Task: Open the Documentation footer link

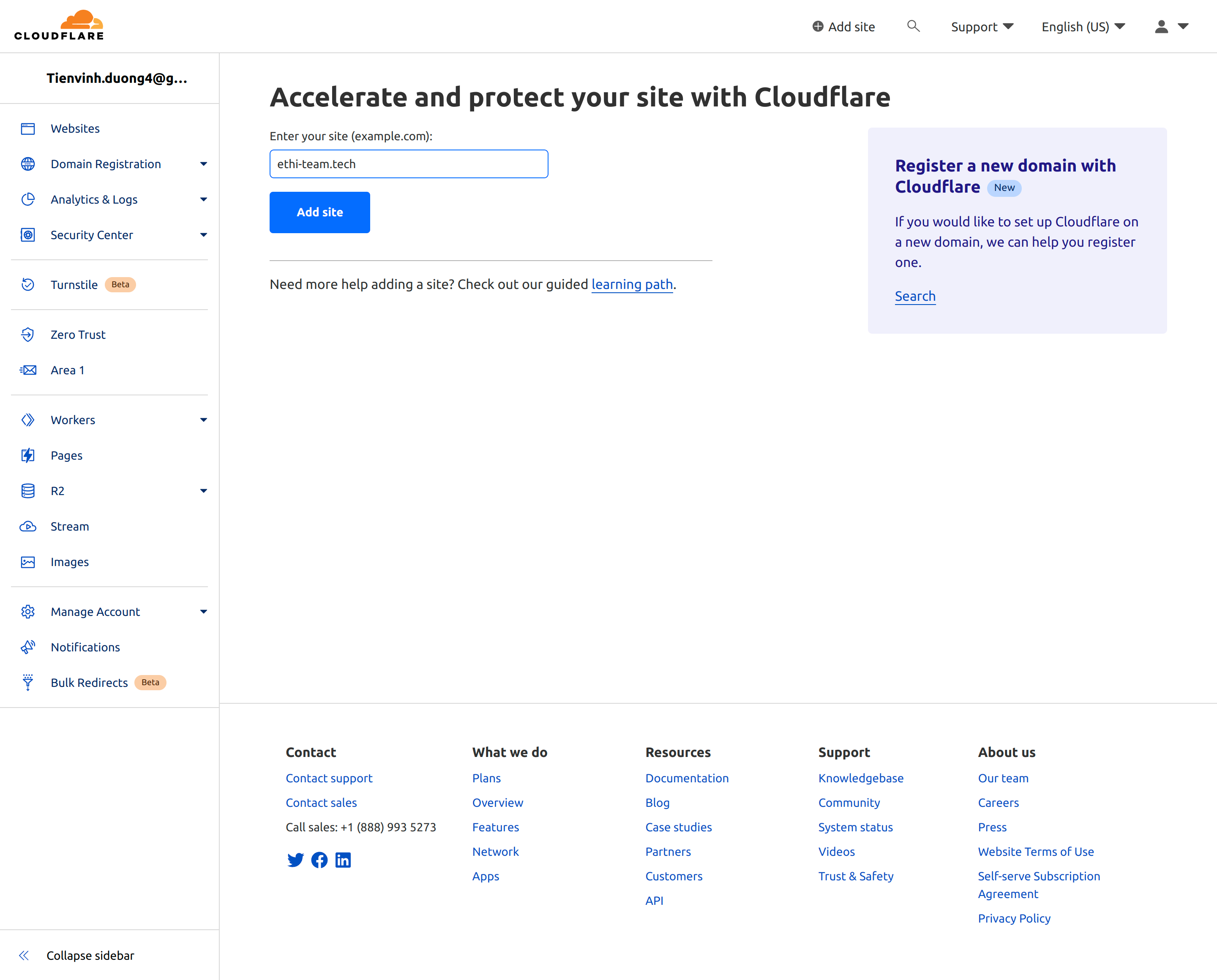Action: pyautogui.click(x=687, y=779)
